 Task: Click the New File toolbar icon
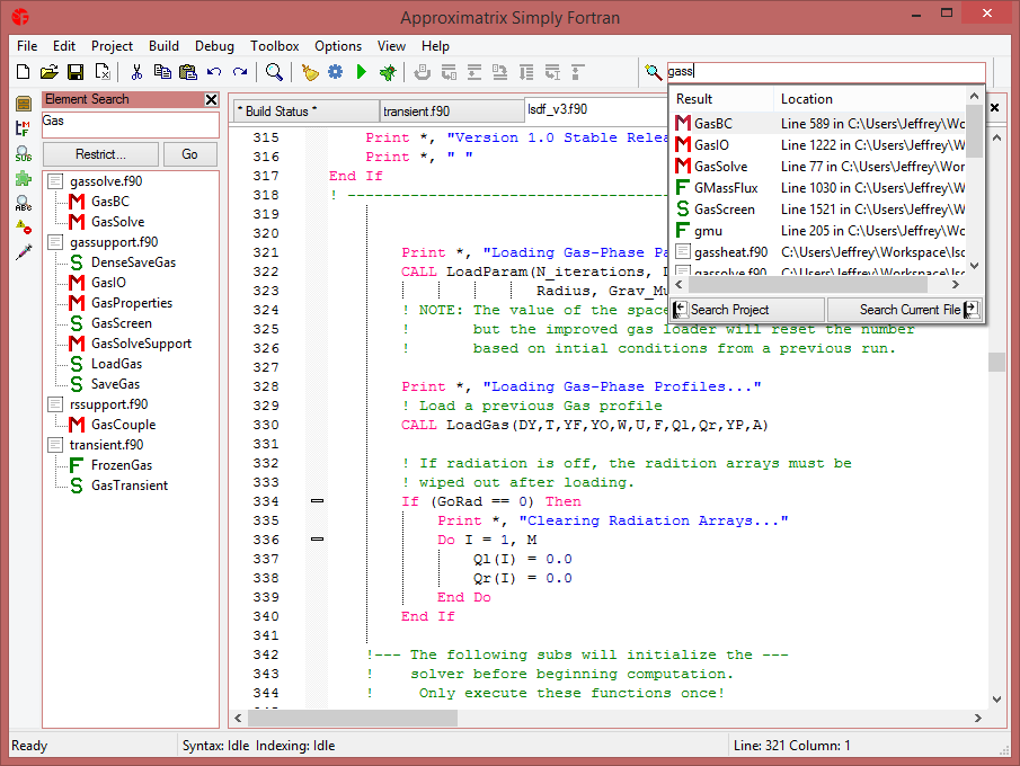[x=23, y=72]
